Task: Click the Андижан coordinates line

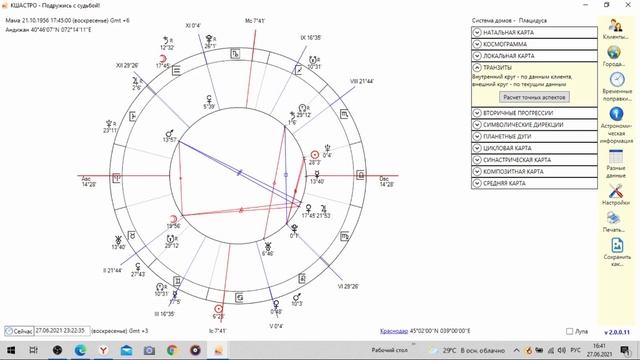Action: pos(48,30)
